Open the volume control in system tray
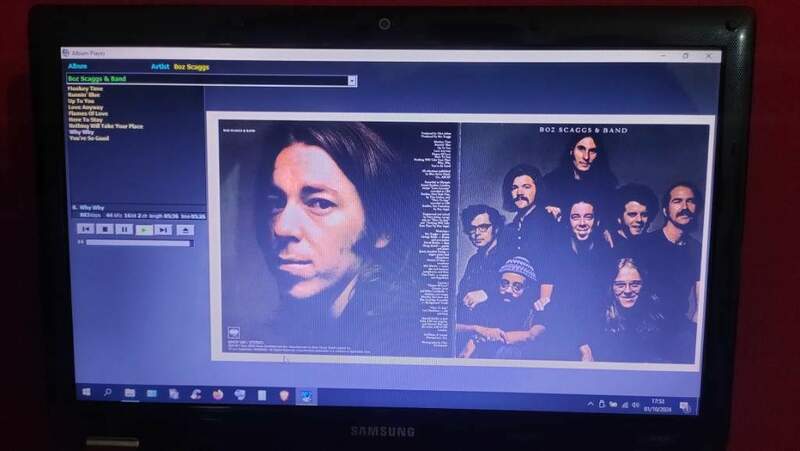 (x=636, y=405)
